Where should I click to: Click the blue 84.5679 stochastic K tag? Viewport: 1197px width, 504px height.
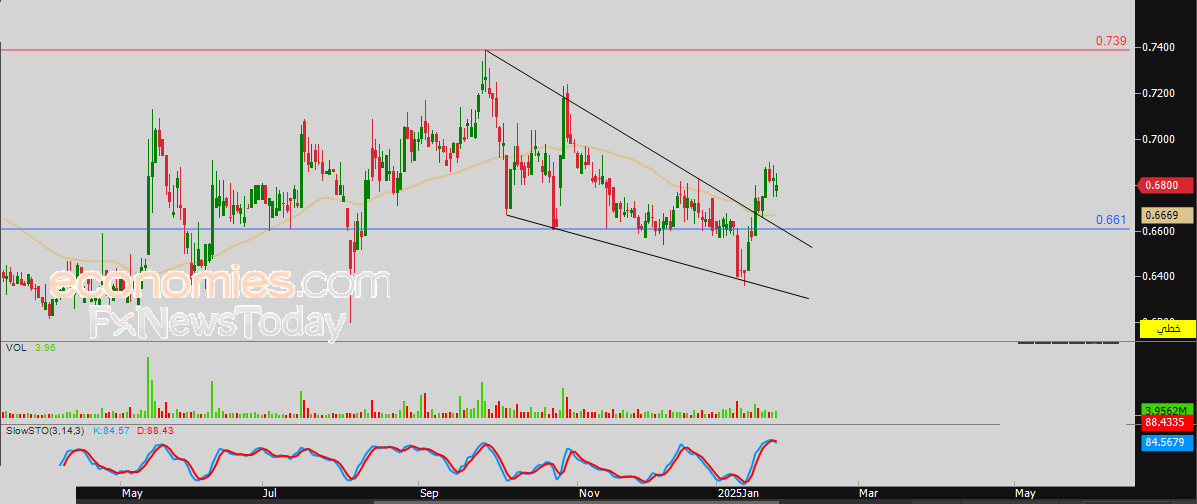pos(1167,441)
